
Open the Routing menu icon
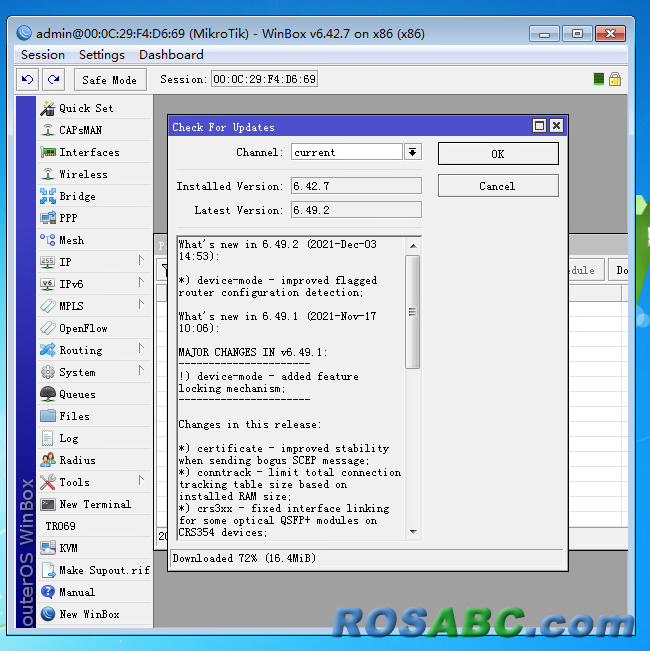47,350
